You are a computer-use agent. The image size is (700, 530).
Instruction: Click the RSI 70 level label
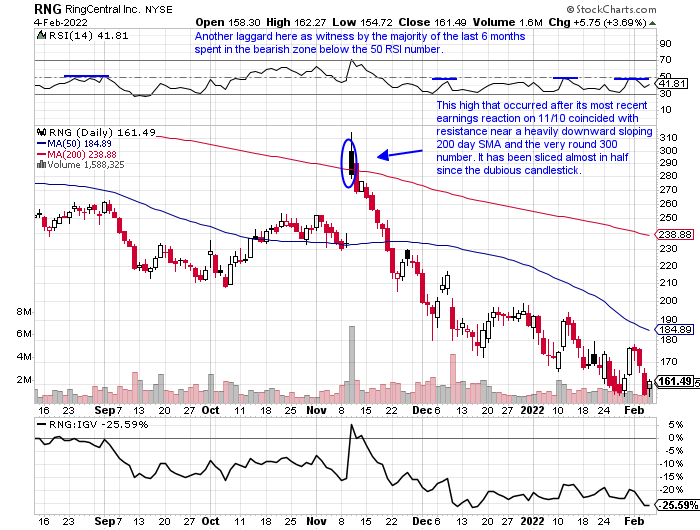click(x=665, y=60)
